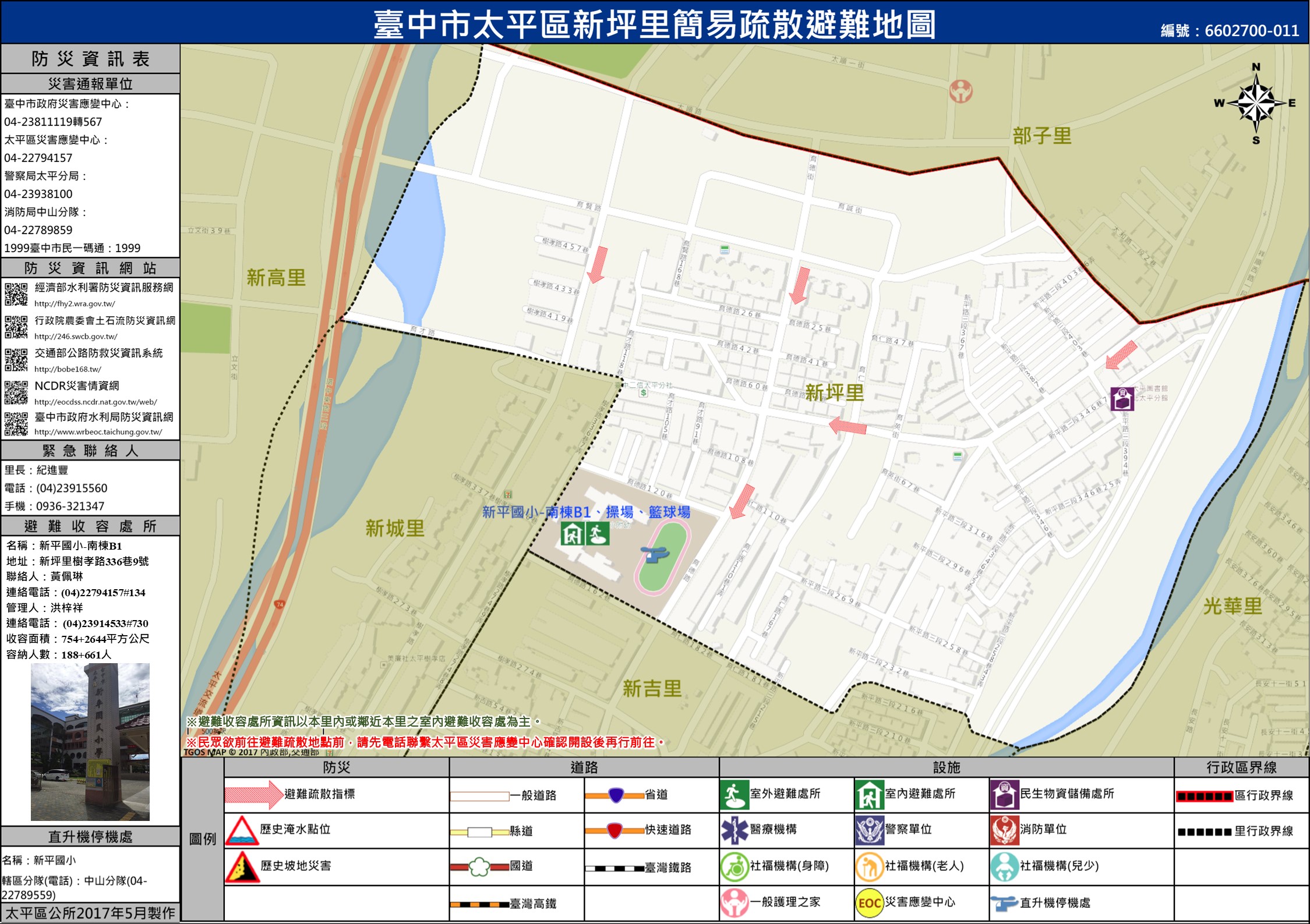Open the http://246.swcb.gov.tw/ link
This screenshot has width=1310, height=924.
coord(76,337)
